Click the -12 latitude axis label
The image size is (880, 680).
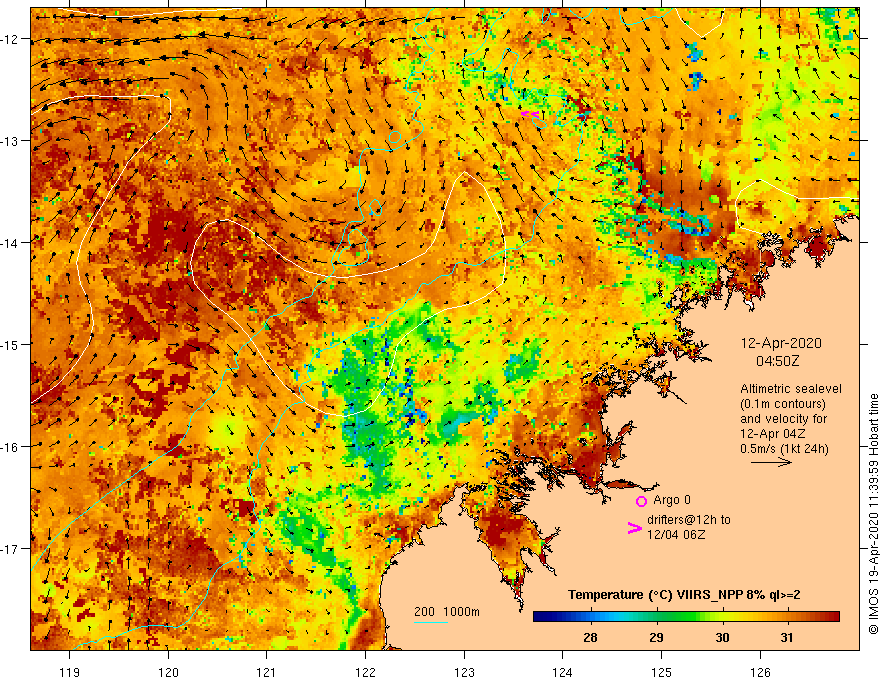click(x=10, y=39)
